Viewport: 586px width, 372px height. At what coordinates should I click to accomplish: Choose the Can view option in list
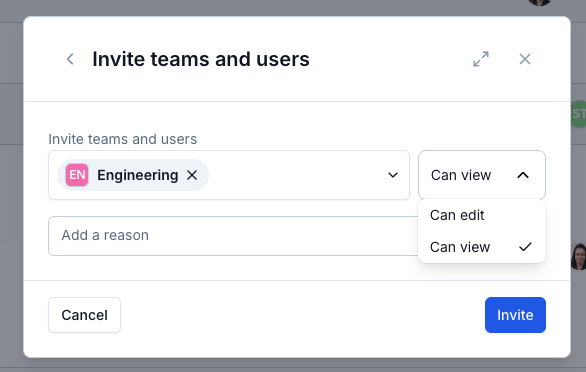click(482, 247)
